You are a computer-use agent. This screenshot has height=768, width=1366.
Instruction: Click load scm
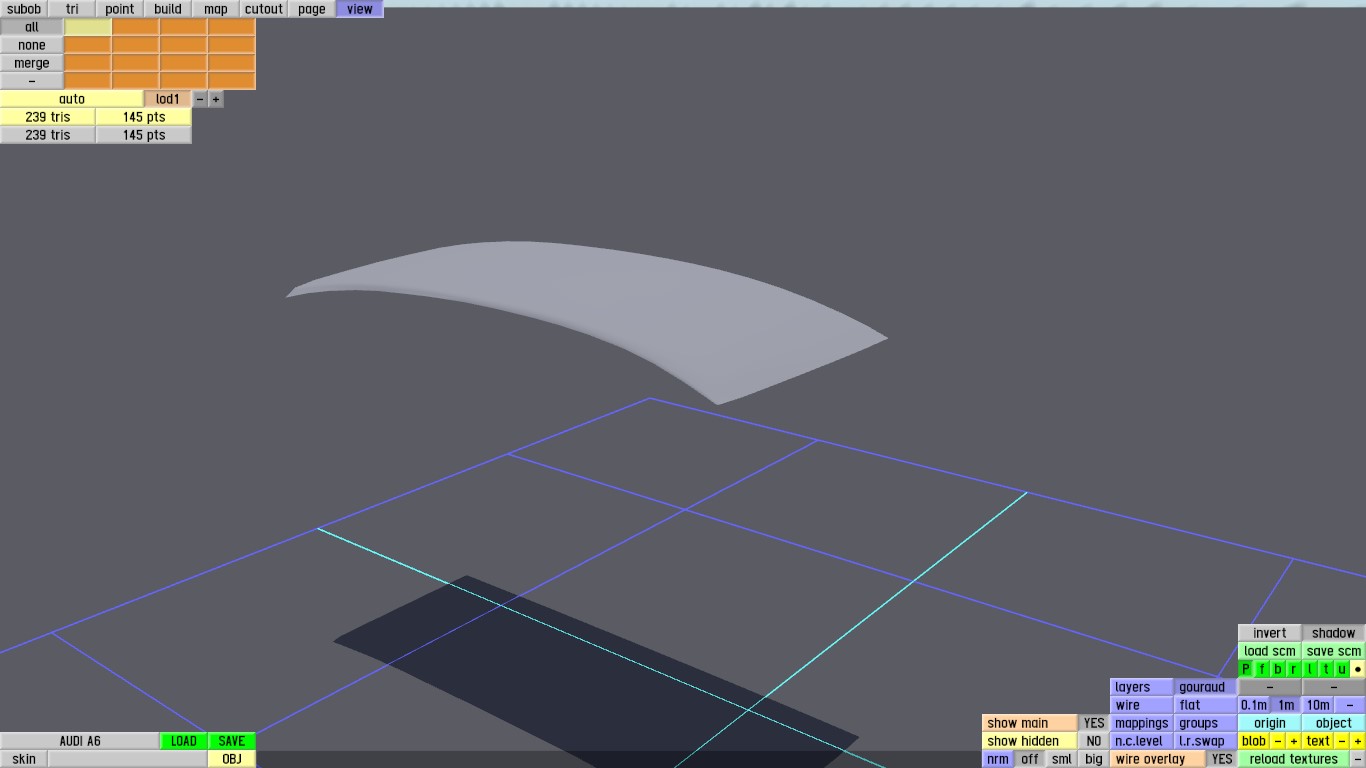(1270, 651)
